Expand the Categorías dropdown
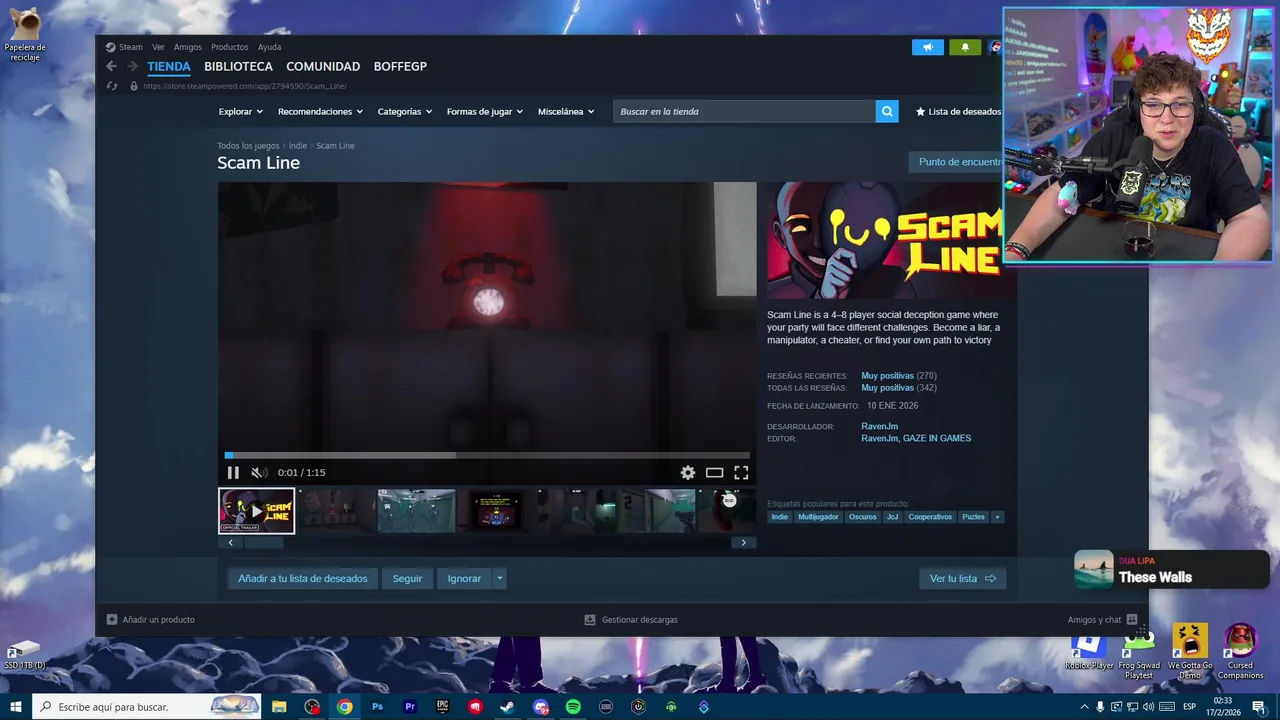The width and height of the screenshot is (1280, 720). pos(405,111)
